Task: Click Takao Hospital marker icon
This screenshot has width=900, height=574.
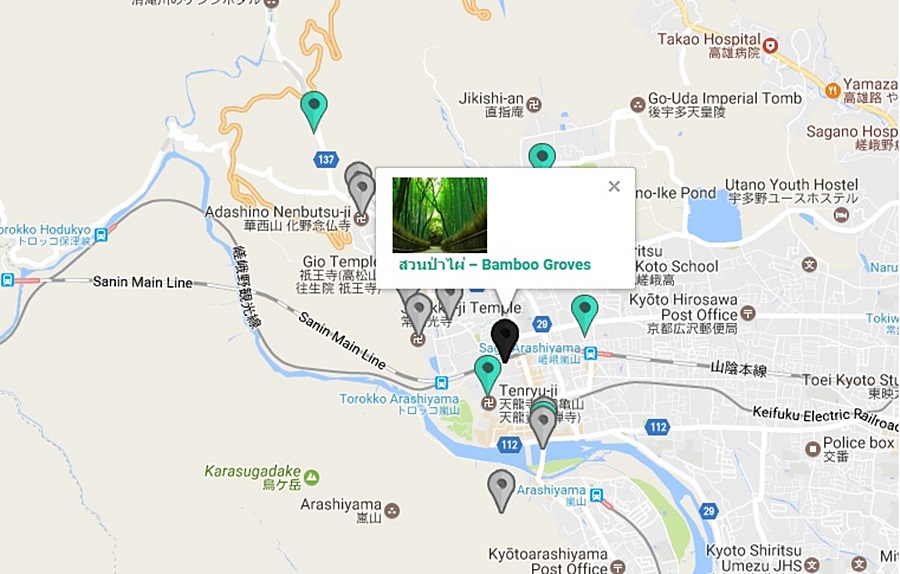Action: pyautogui.click(x=770, y=45)
